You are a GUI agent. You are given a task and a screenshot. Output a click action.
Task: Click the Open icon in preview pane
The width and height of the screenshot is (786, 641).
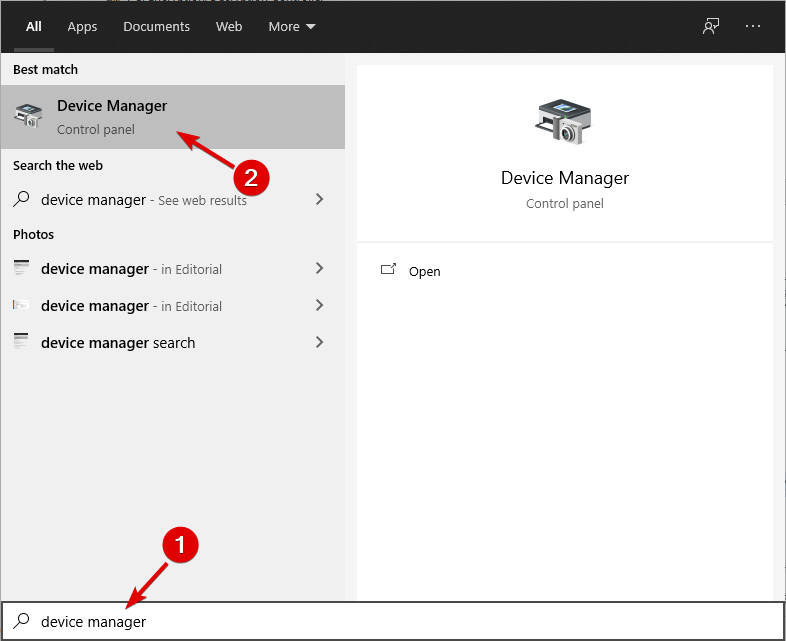[389, 271]
